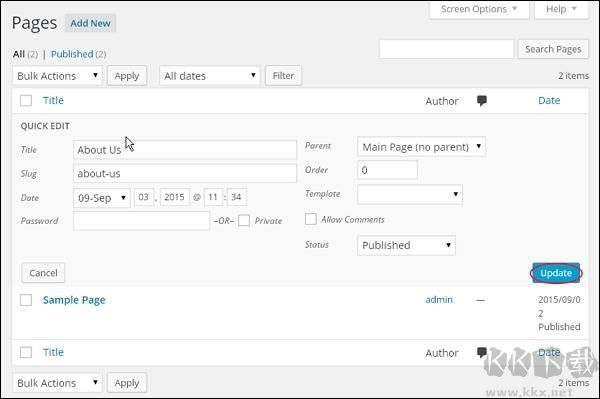This screenshot has width=600, height=399.
Task: Open the Template dropdown
Action: click(410, 194)
